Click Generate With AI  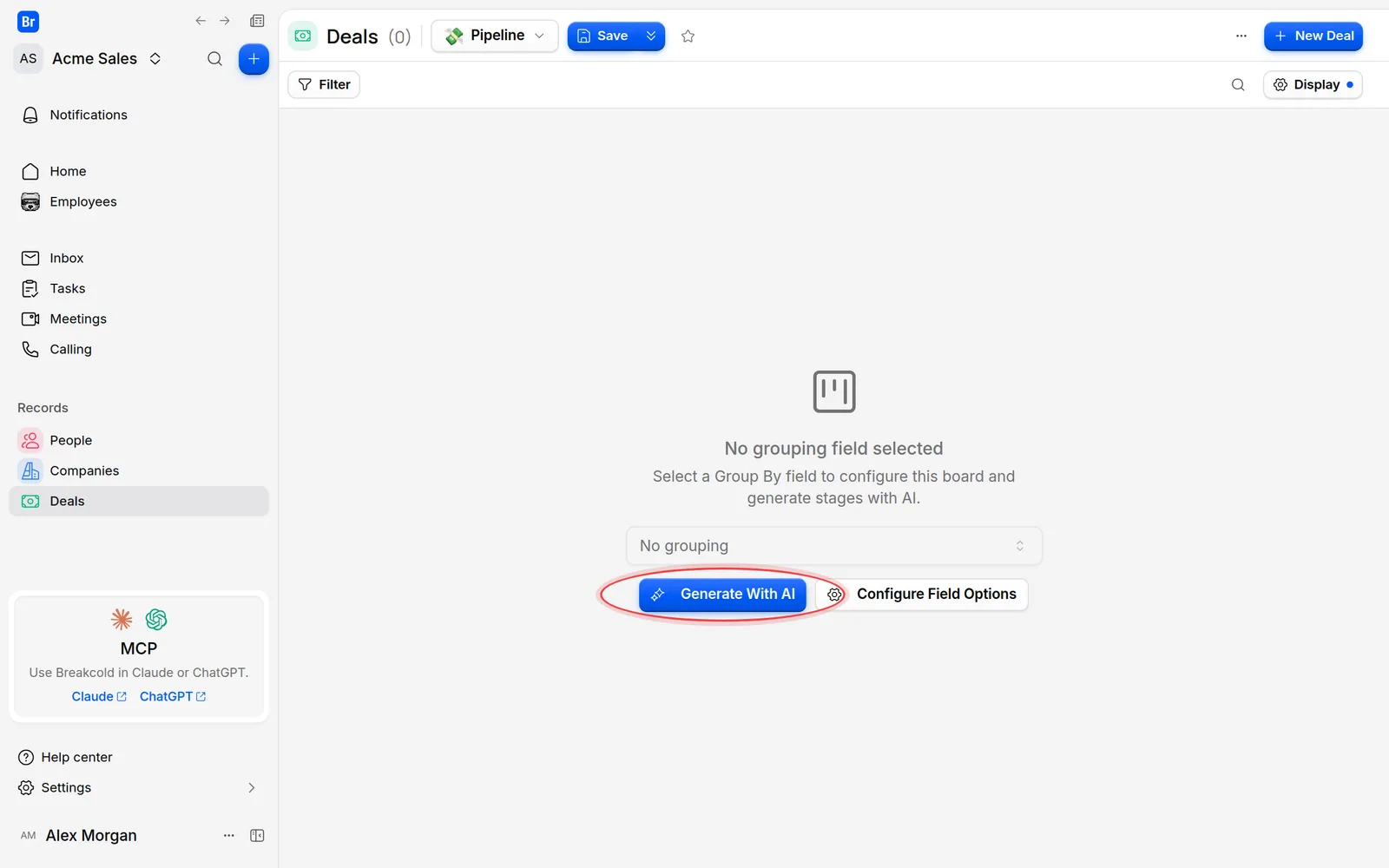coord(722,595)
